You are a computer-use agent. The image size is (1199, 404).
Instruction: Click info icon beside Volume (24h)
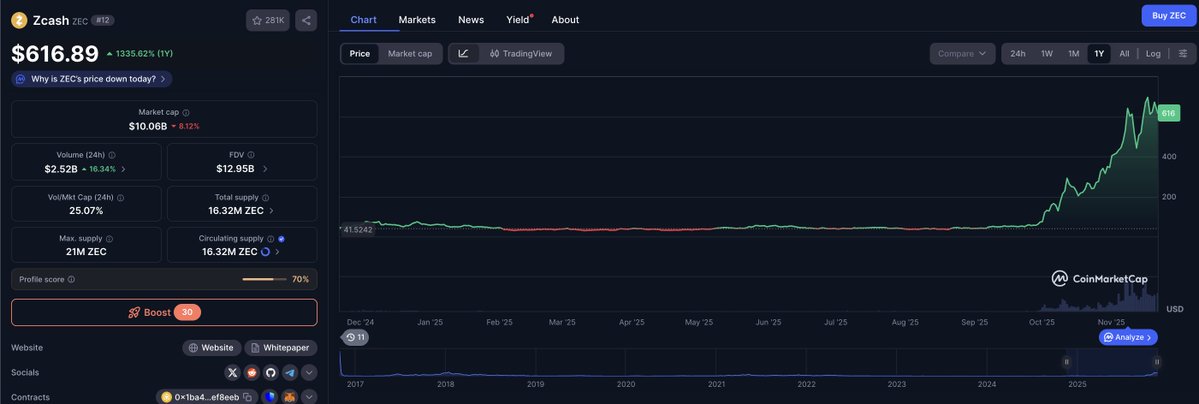point(112,155)
